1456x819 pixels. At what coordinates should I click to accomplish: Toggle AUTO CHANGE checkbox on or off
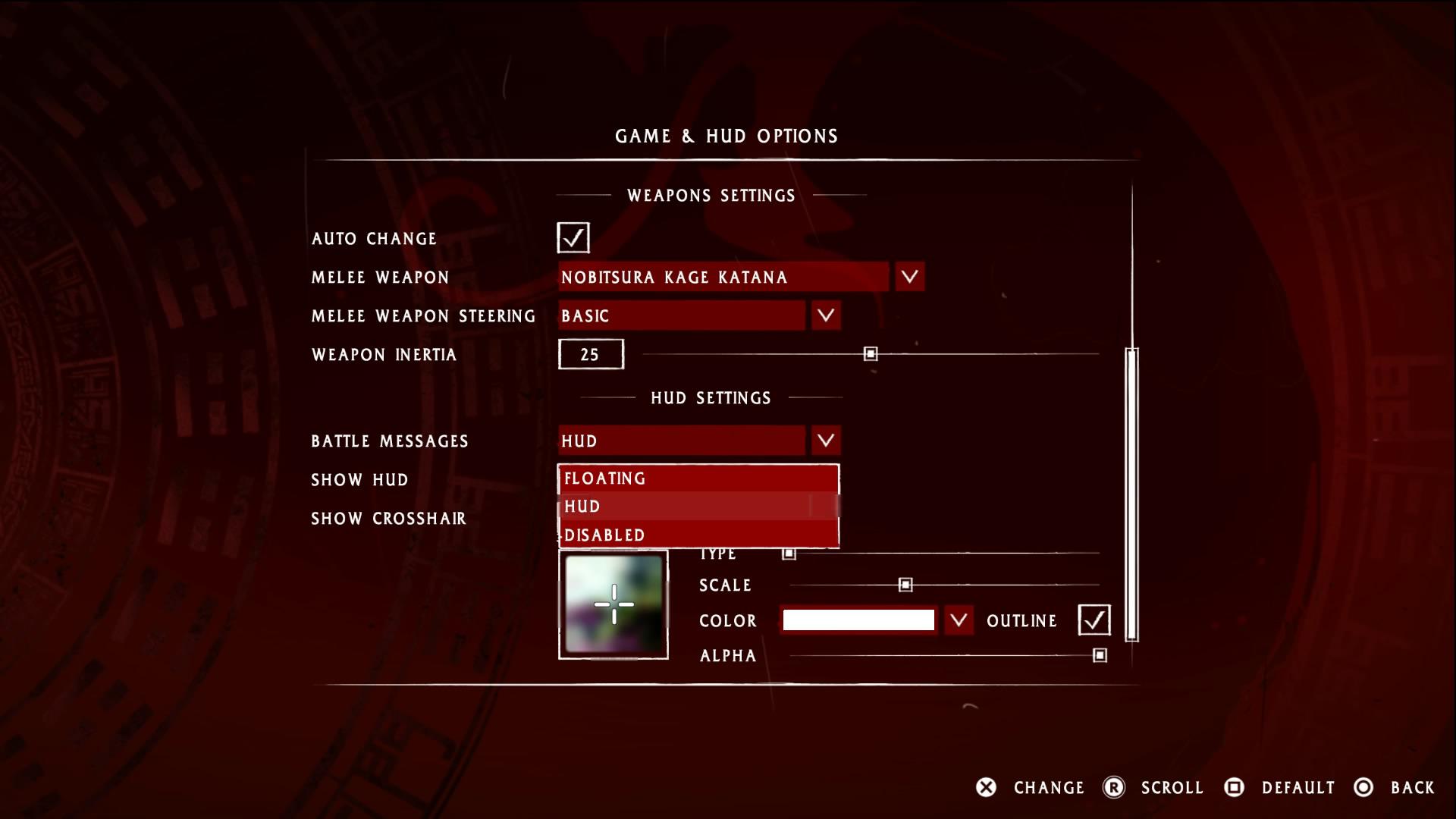(x=573, y=237)
